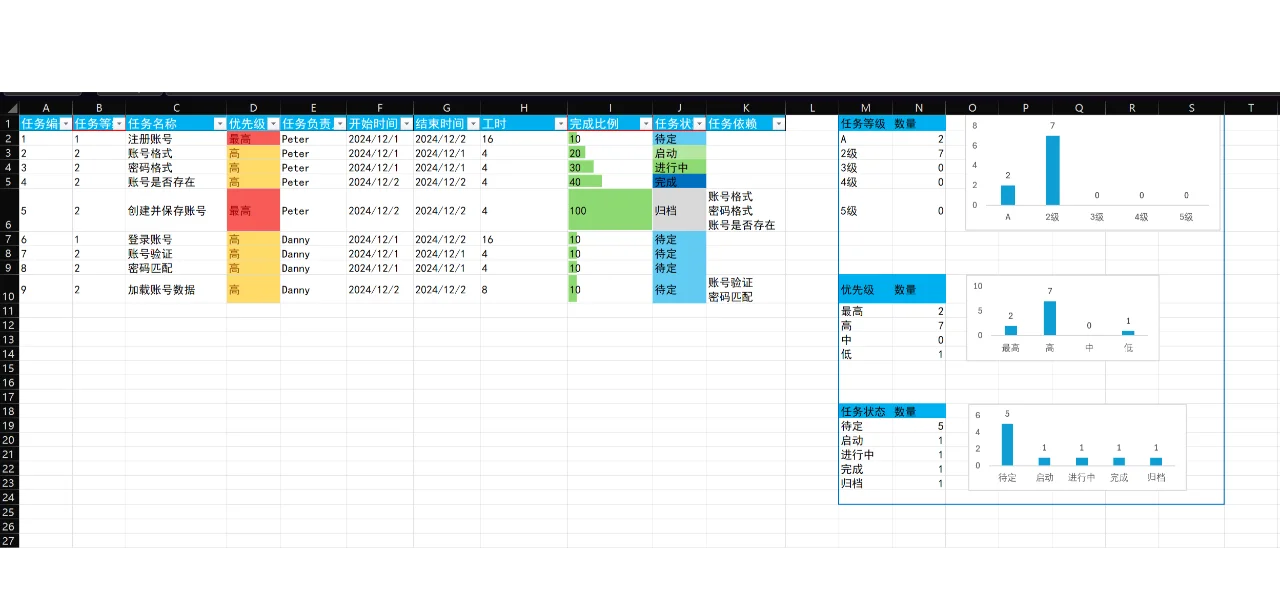This screenshot has height=609, width=1280.
Task: Select row 27 by its row number
Action: 10,541
